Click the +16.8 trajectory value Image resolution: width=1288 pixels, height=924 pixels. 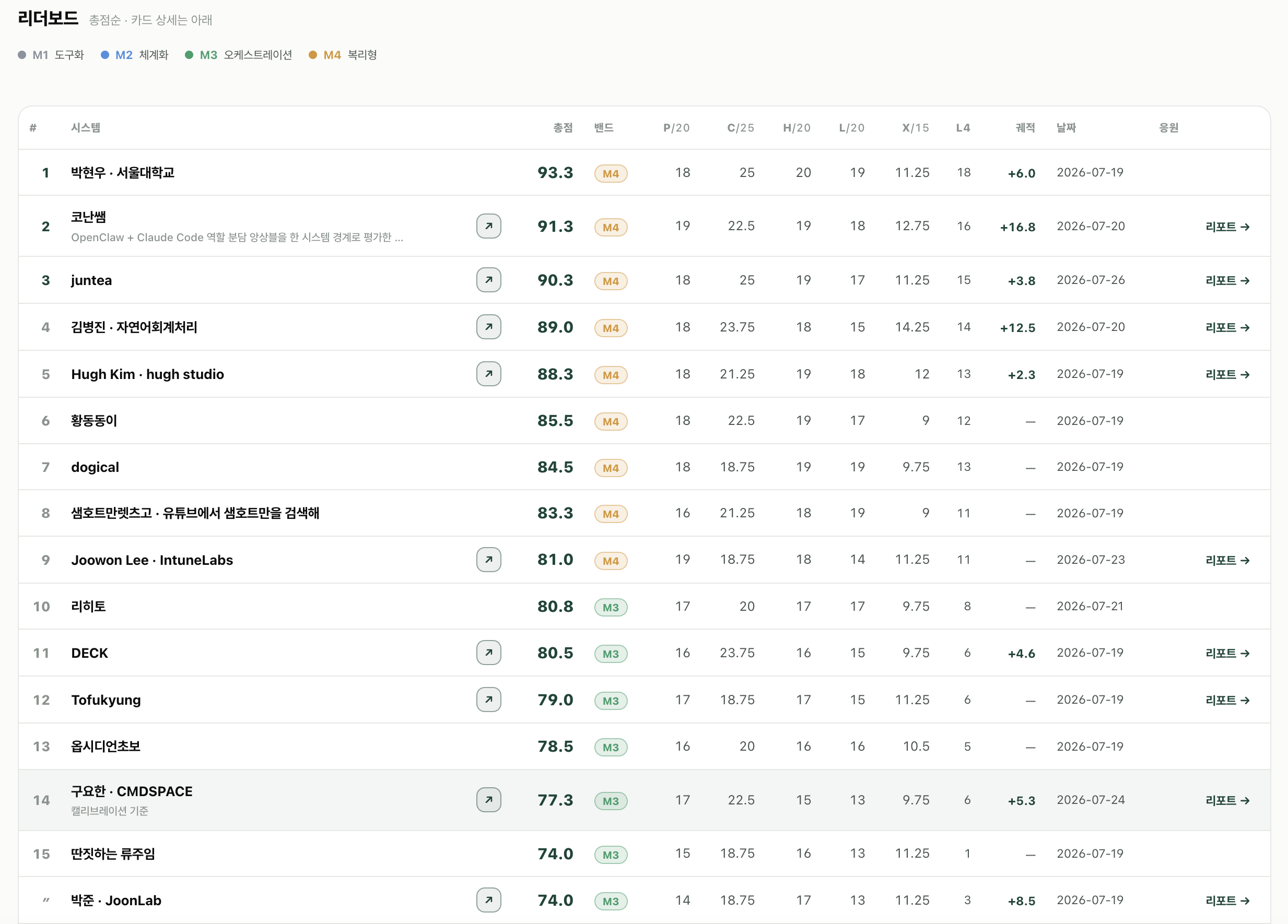(1017, 227)
